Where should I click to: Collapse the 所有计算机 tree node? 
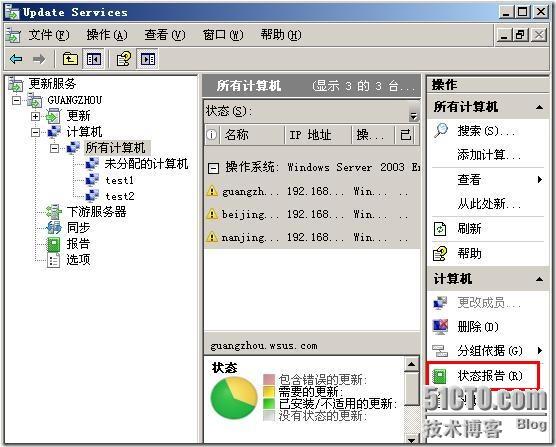pos(54,148)
